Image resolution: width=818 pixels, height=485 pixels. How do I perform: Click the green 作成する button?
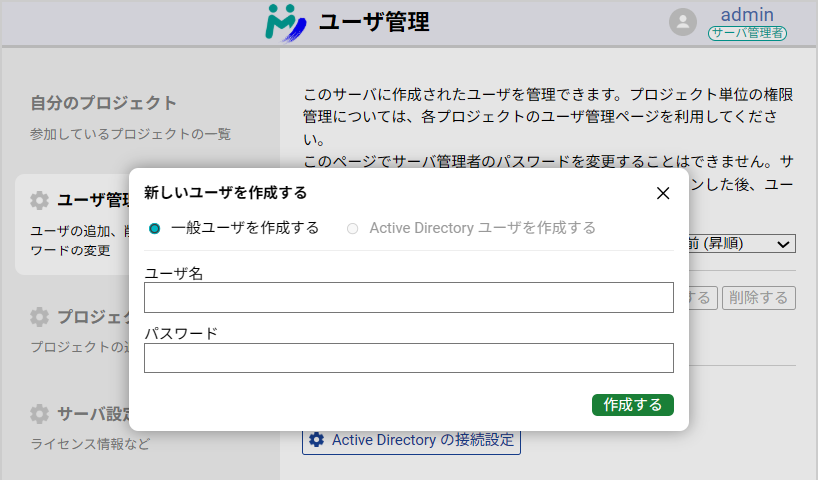pos(632,405)
